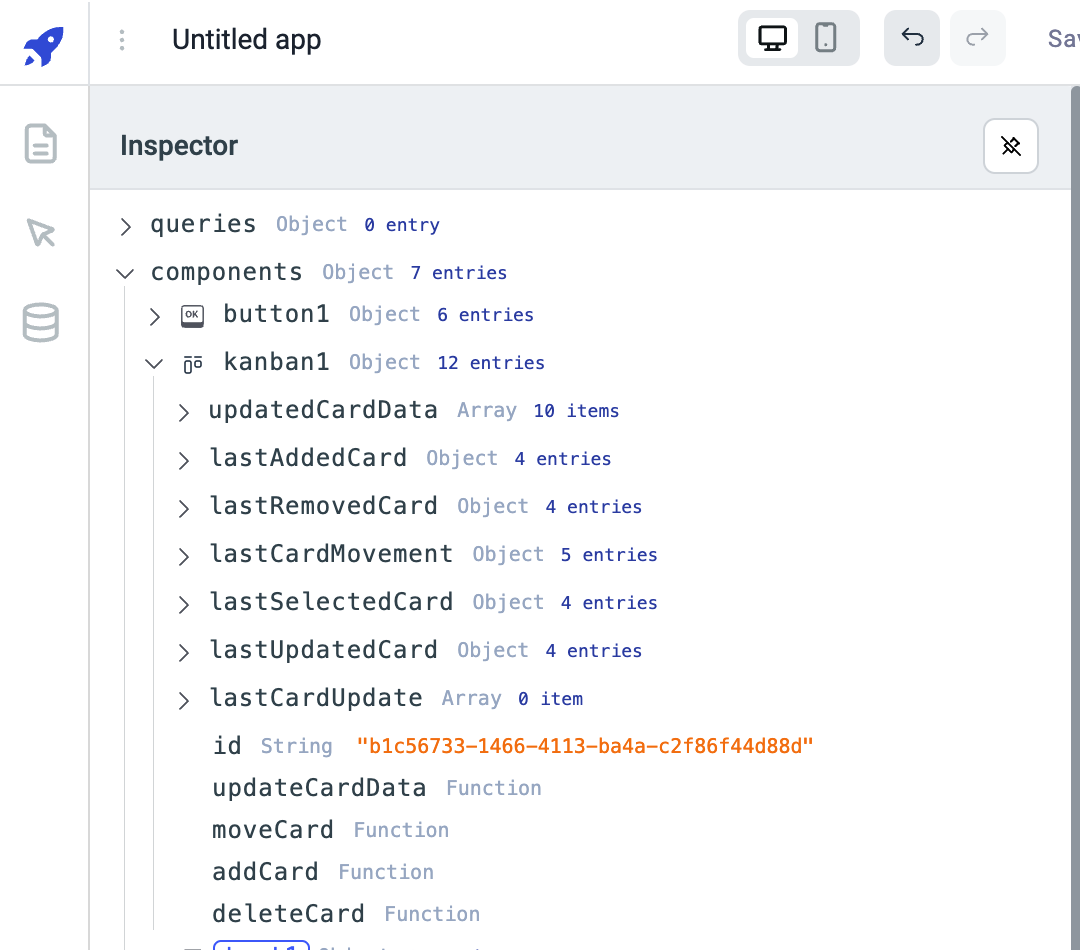Click the undo arrow button

click(x=912, y=38)
